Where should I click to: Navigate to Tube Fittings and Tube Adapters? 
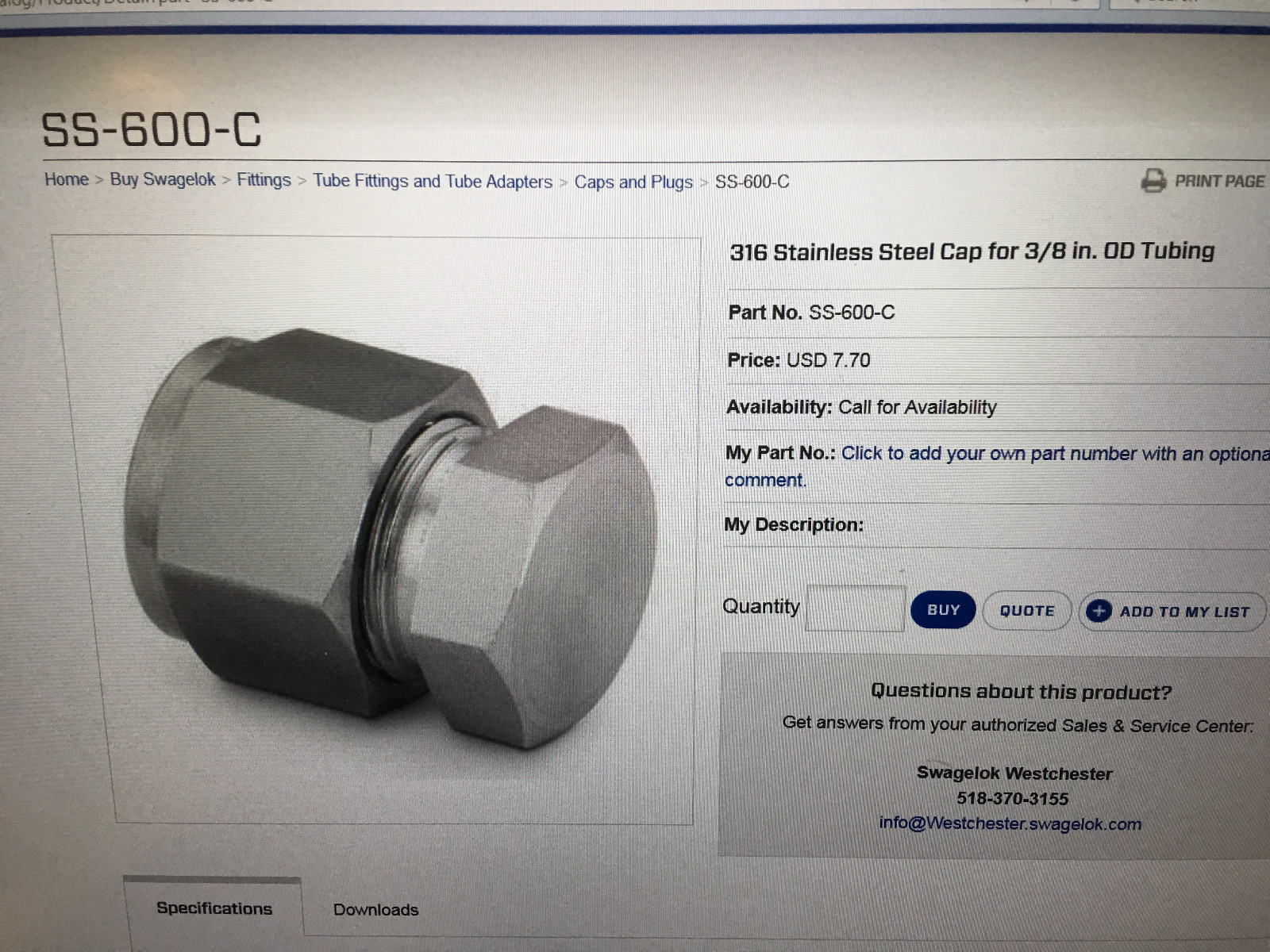click(x=433, y=181)
